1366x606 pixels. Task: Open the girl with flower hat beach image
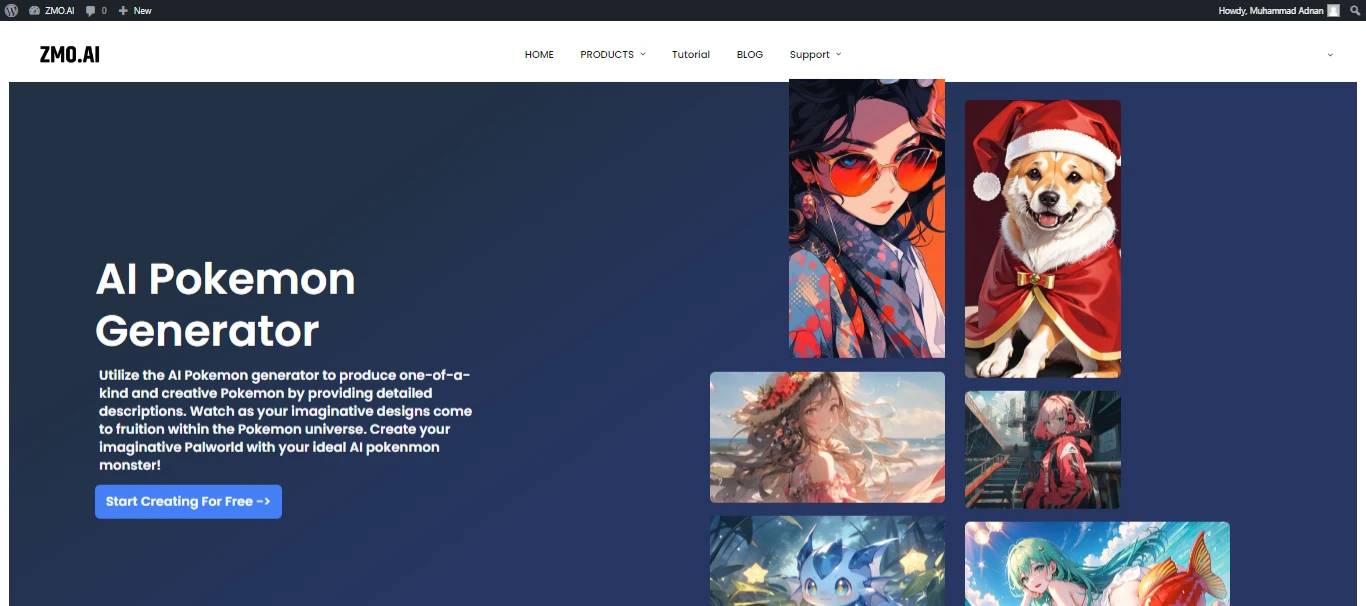[827, 437]
